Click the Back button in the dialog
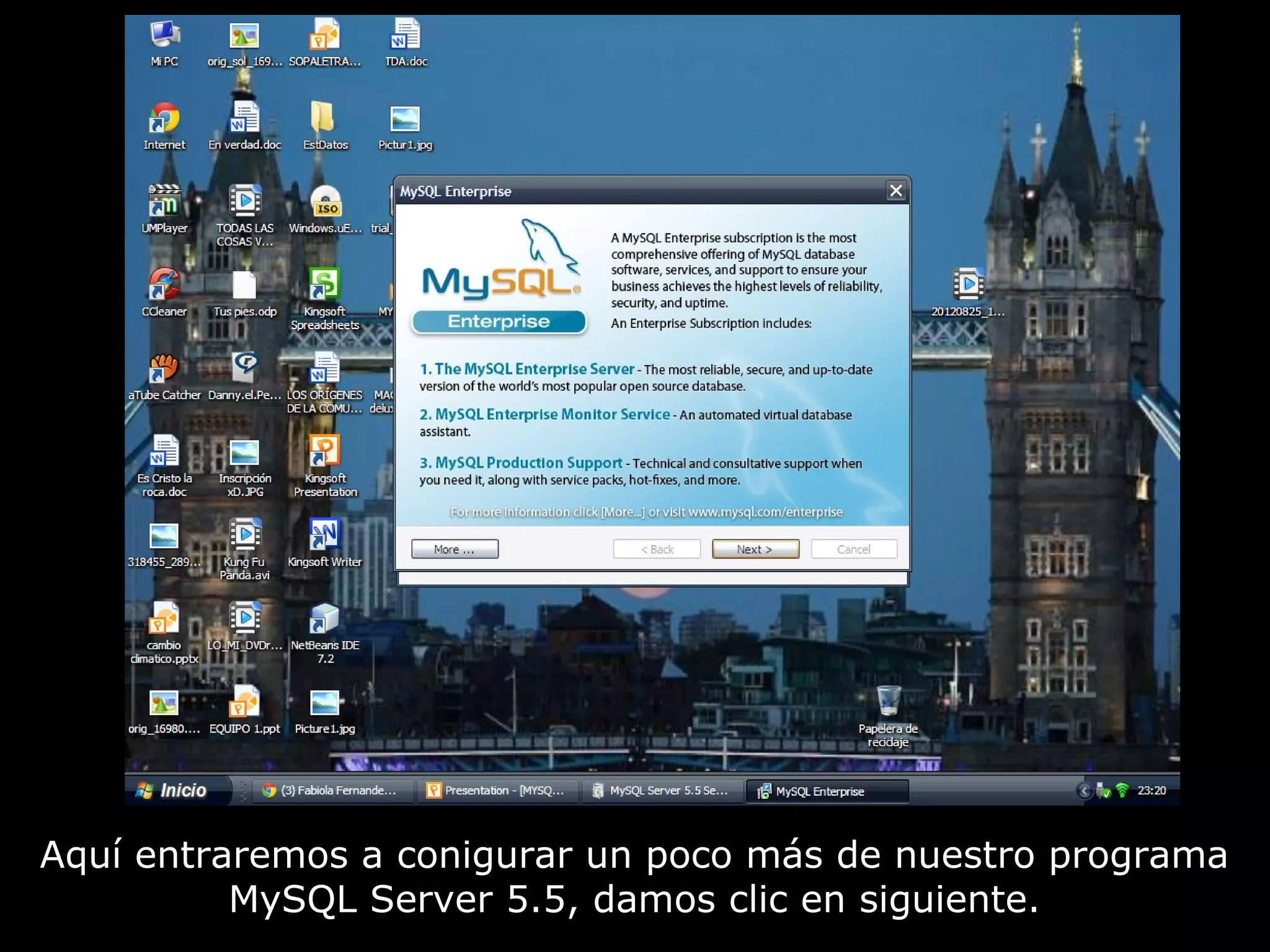 point(657,549)
